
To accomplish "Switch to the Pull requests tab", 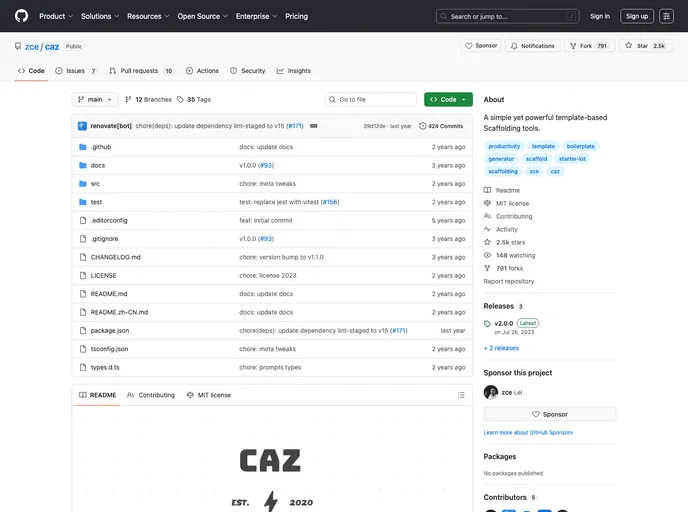I will click(141, 71).
